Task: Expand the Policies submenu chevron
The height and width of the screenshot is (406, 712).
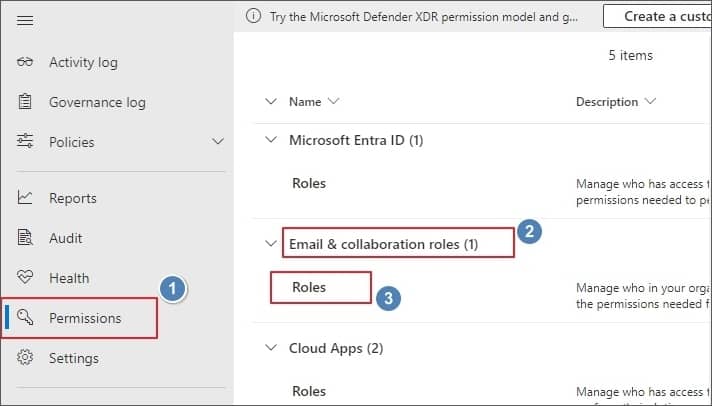Action: pyautogui.click(x=218, y=142)
